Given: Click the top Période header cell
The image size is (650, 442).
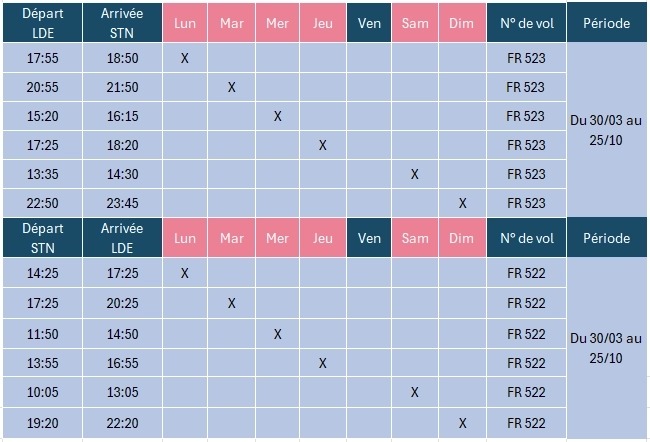Looking at the screenshot, I should coord(606,23).
